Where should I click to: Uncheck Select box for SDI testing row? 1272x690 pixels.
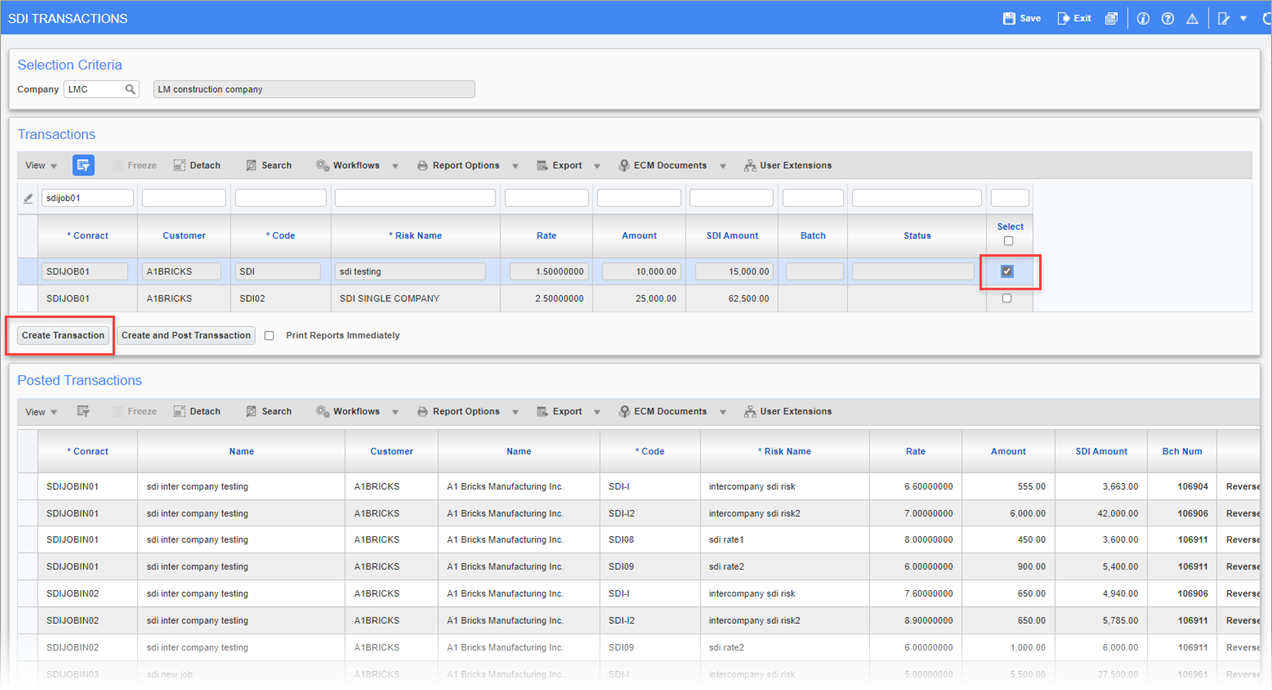(1007, 271)
